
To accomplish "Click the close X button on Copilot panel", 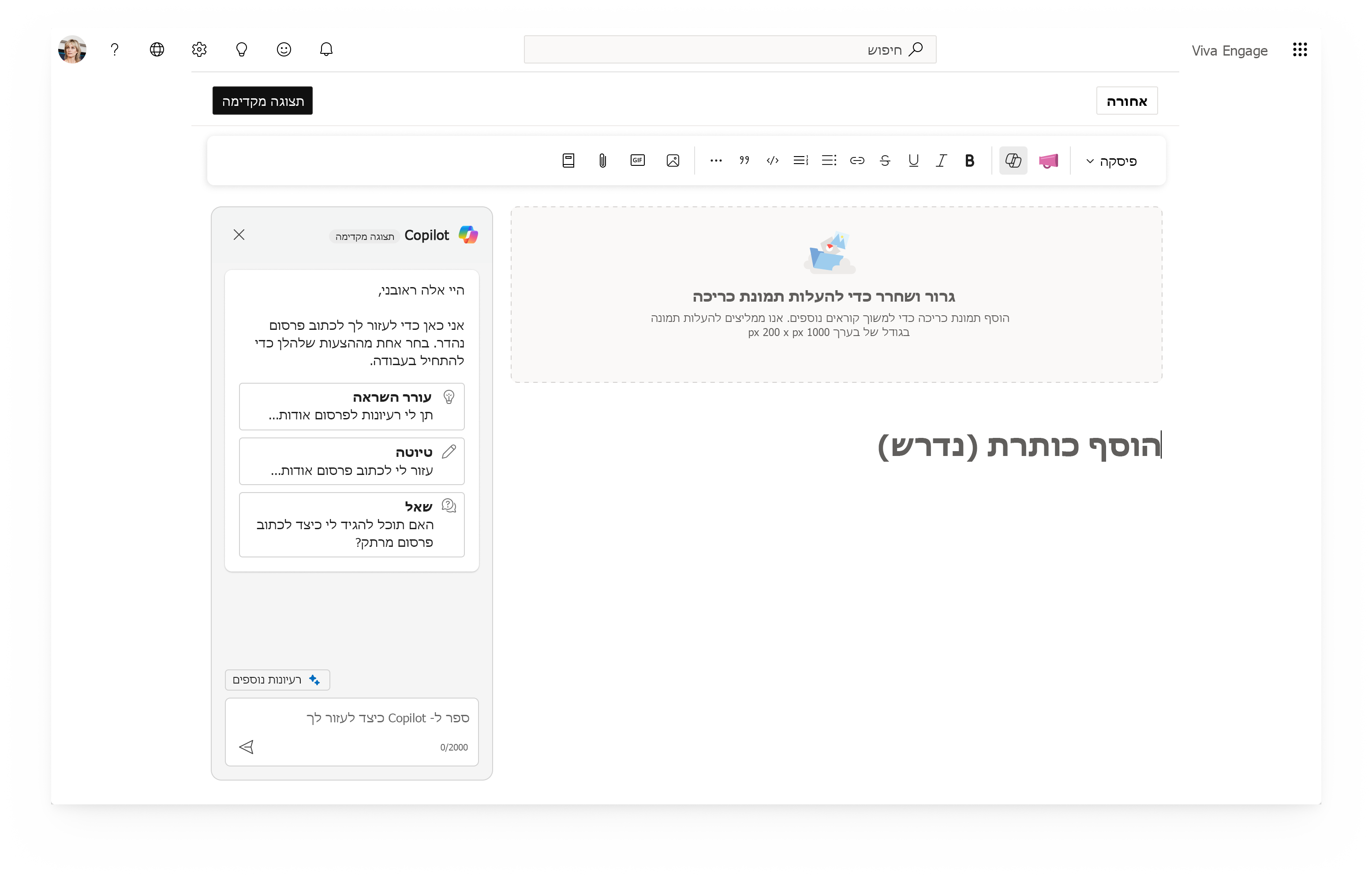I will tap(239, 234).
